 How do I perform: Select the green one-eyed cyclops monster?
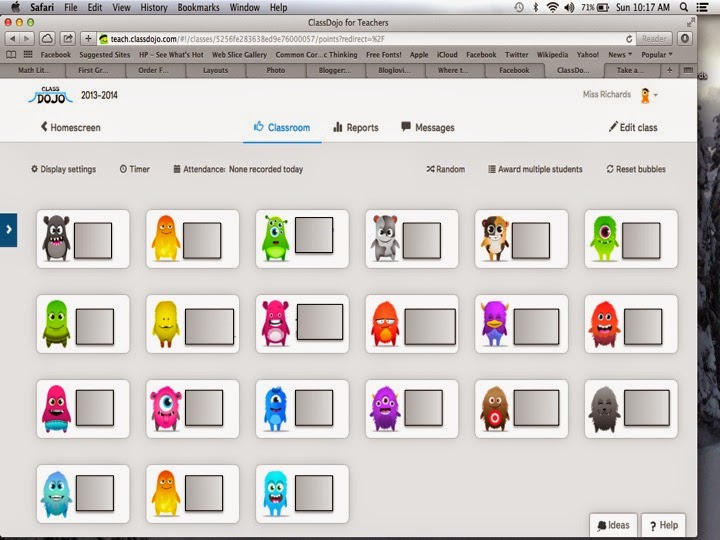631,239
